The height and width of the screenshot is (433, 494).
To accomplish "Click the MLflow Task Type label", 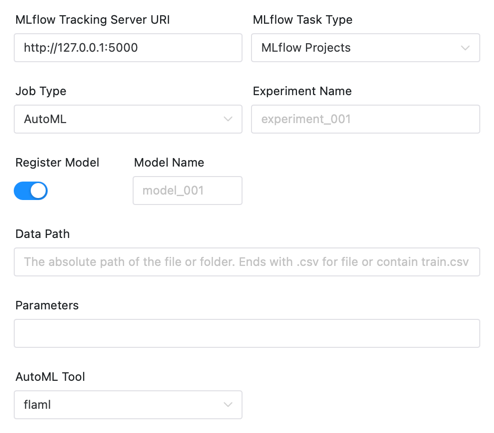I will [303, 20].
